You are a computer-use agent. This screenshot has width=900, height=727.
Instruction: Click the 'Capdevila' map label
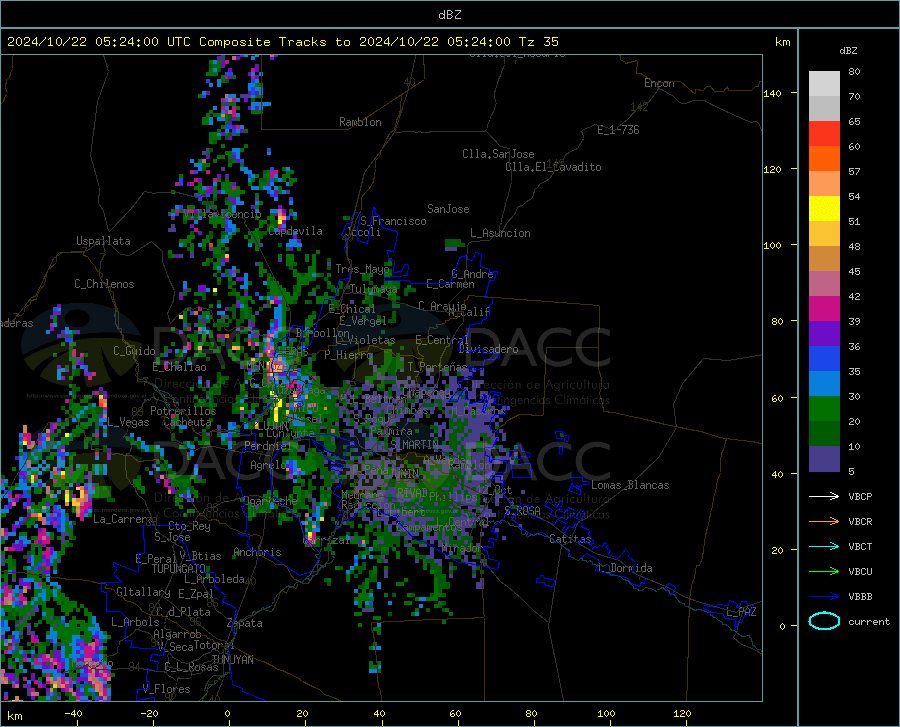point(295,231)
